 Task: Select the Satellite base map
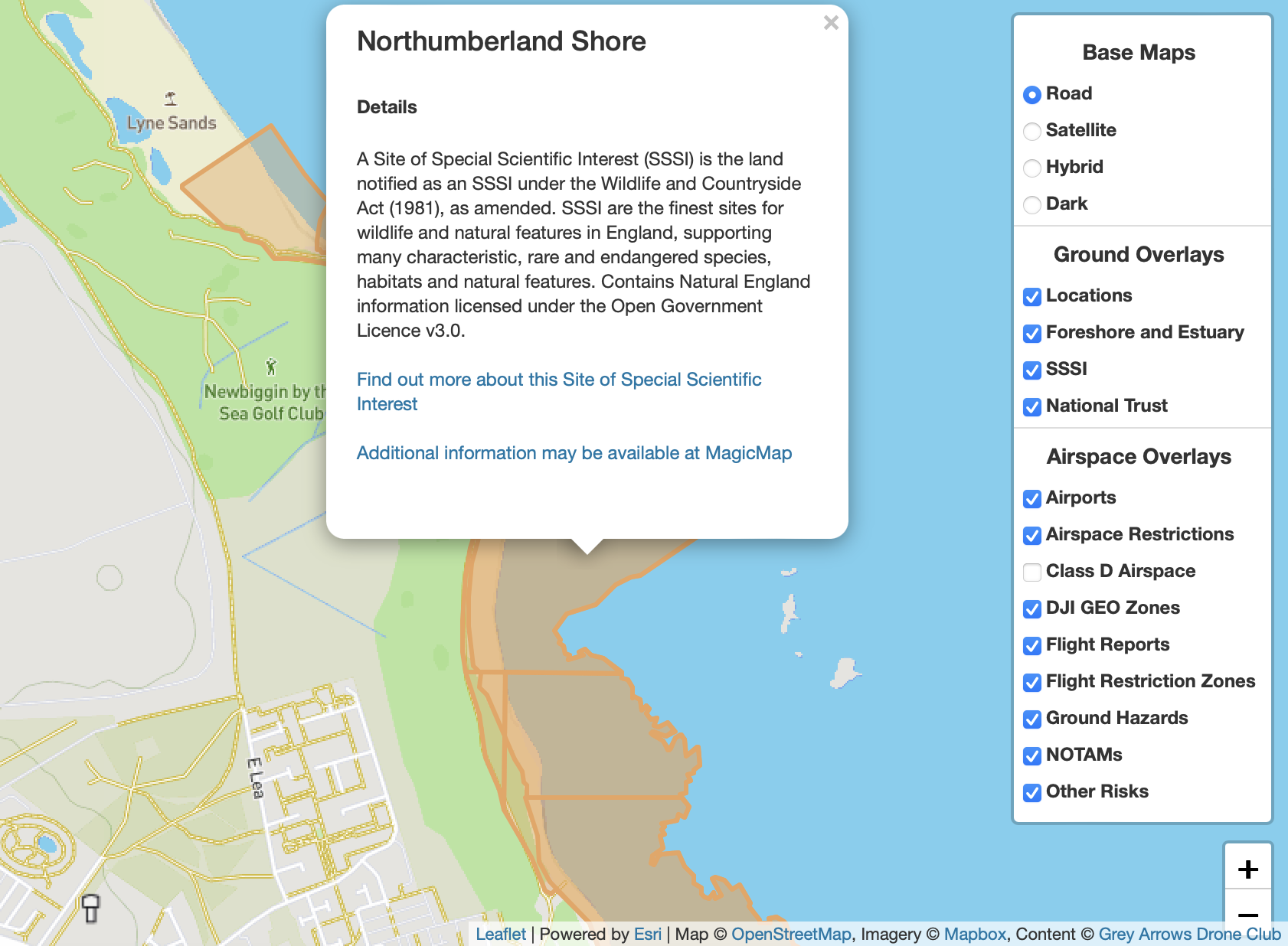click(1032, 131)
